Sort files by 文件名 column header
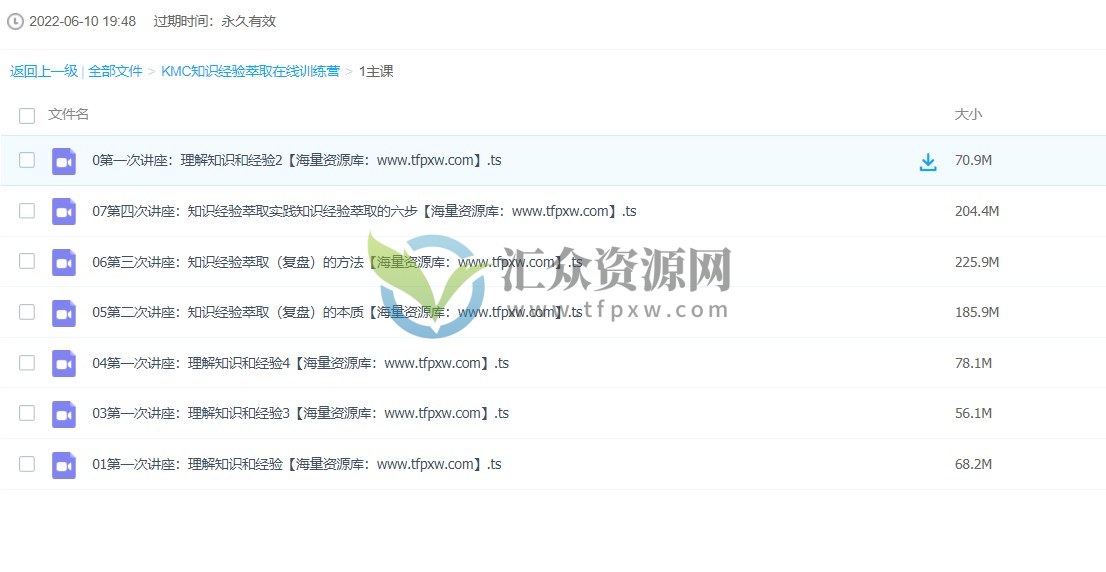1106x572 pixels. (69, 114)
